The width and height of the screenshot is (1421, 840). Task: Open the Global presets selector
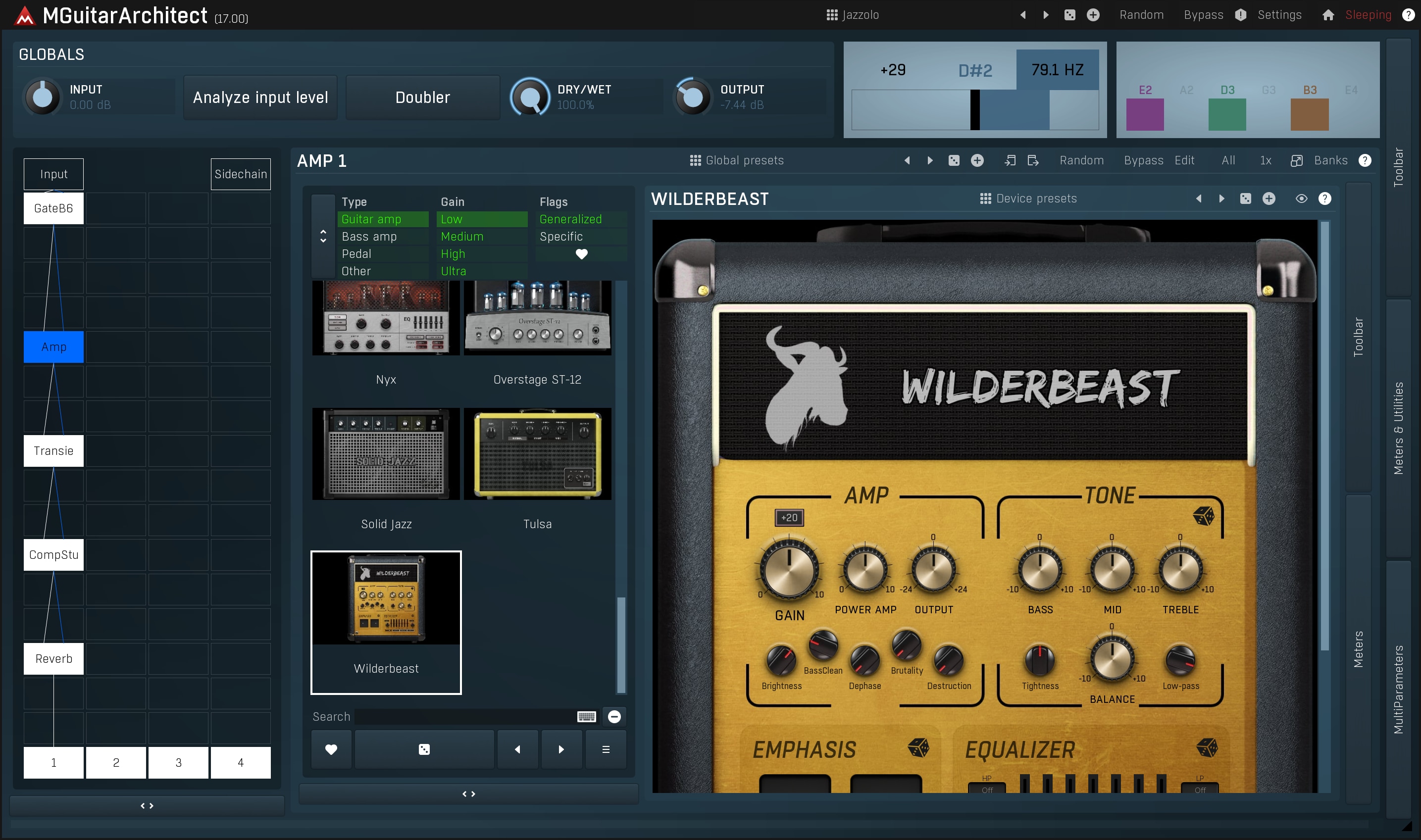(737, 161)
